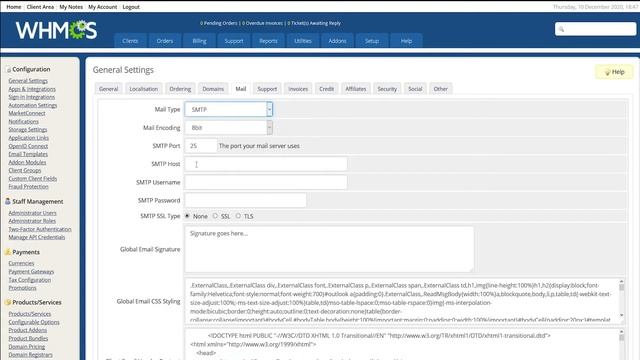This screenshot has height=360, width=640.
Task: Select the Mail tab
Action: click(241, 89)
